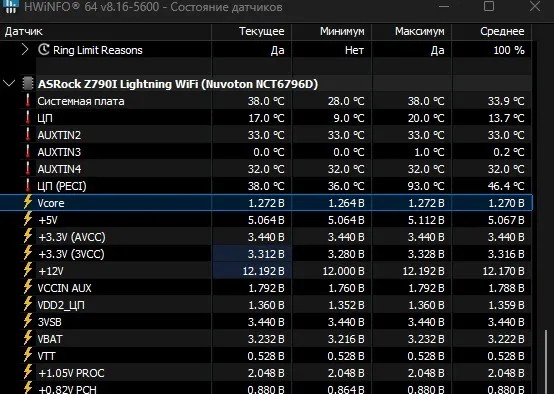Click +3.3V (3VCC) current value 3.312 В

point(266,254)
